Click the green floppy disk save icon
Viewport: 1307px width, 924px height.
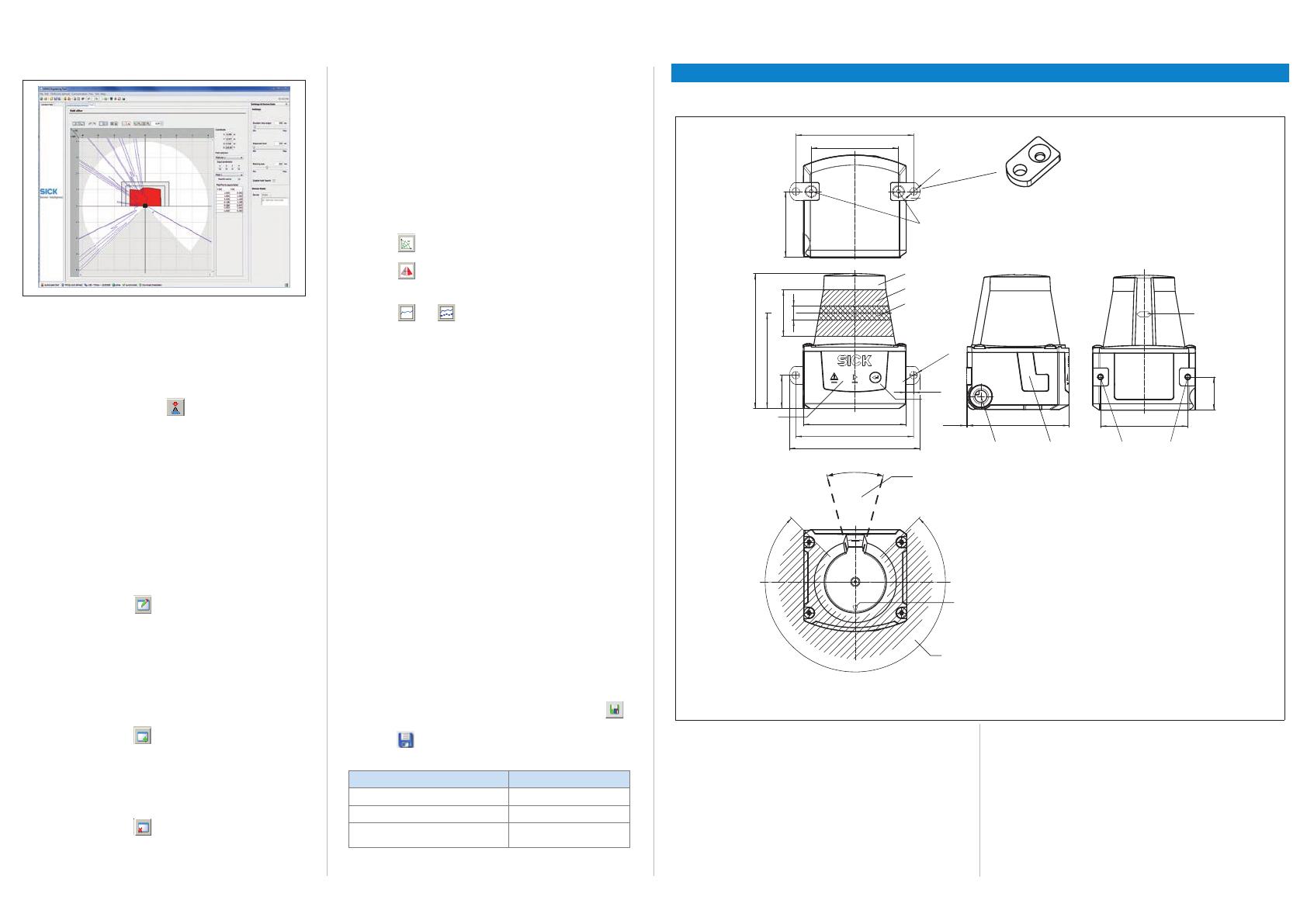pos(614,709)
